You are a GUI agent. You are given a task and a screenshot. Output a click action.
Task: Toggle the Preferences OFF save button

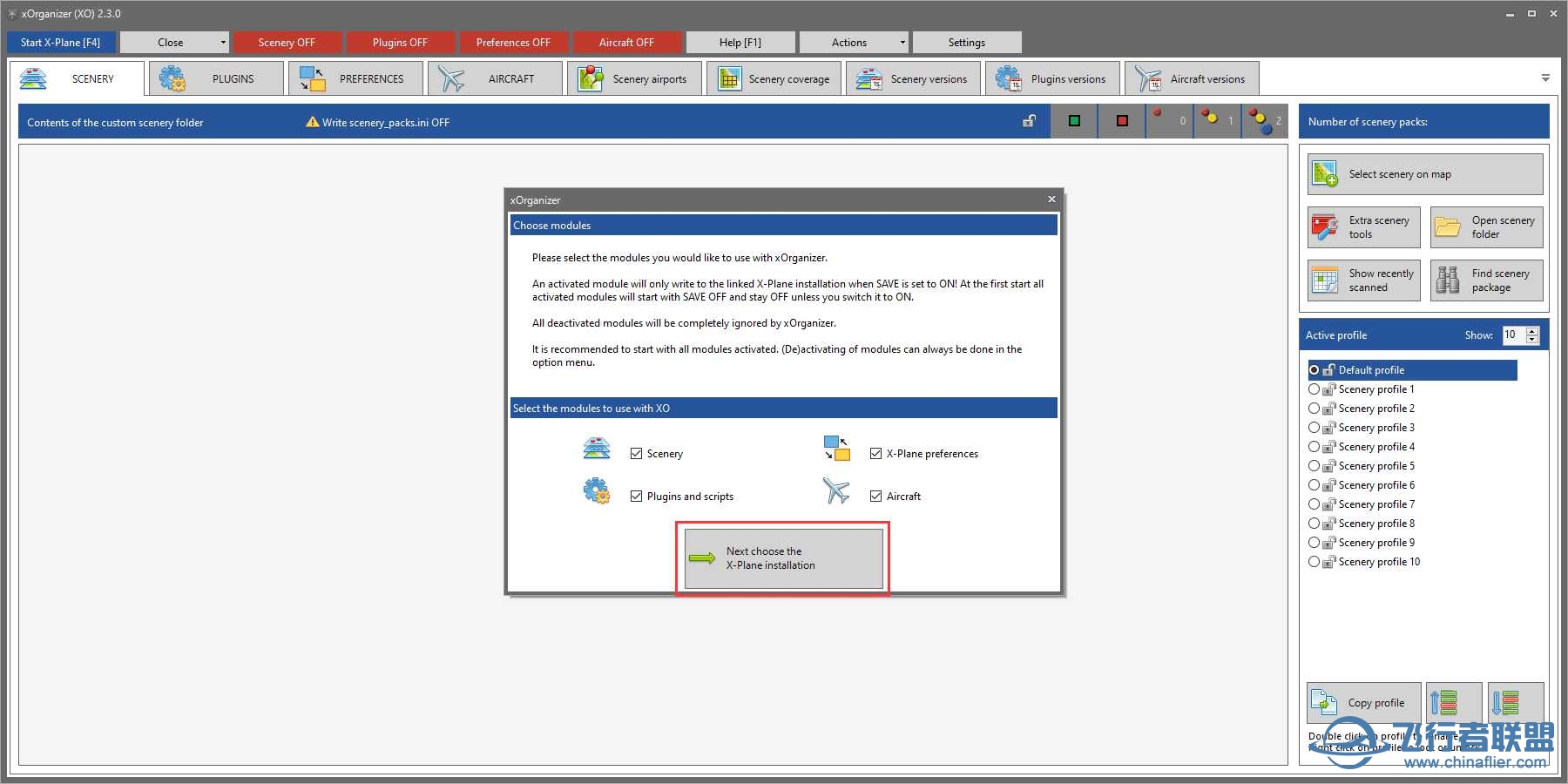[513, 42]
